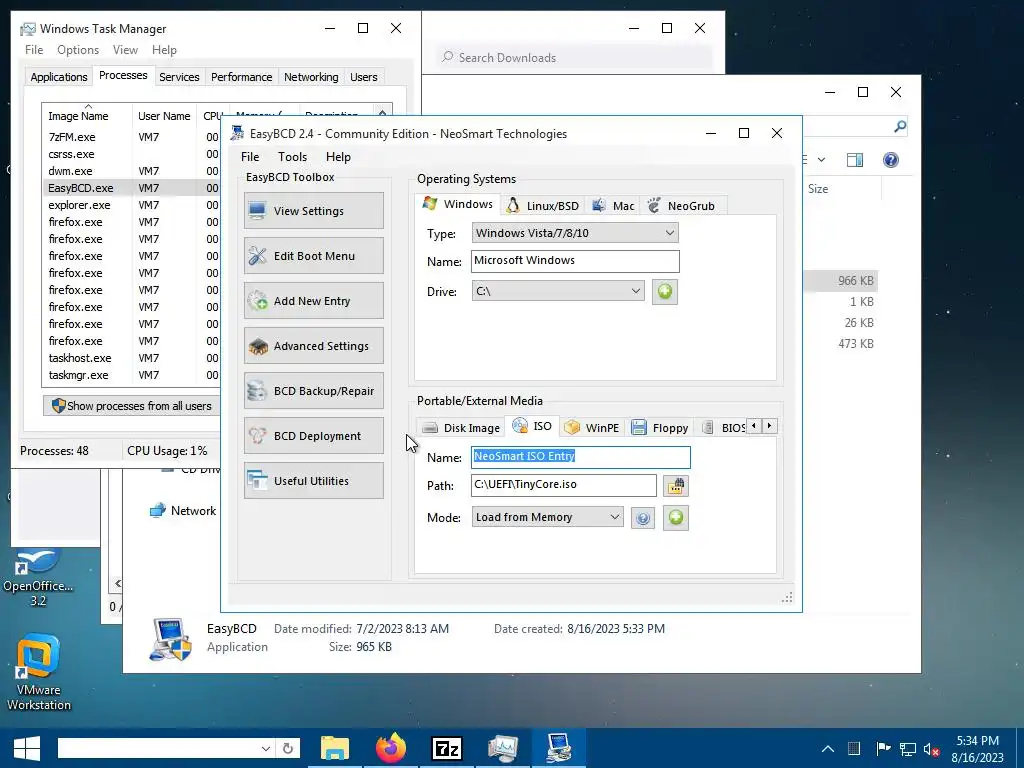
Task: Open BCD Deployment page
Action: 313,436
